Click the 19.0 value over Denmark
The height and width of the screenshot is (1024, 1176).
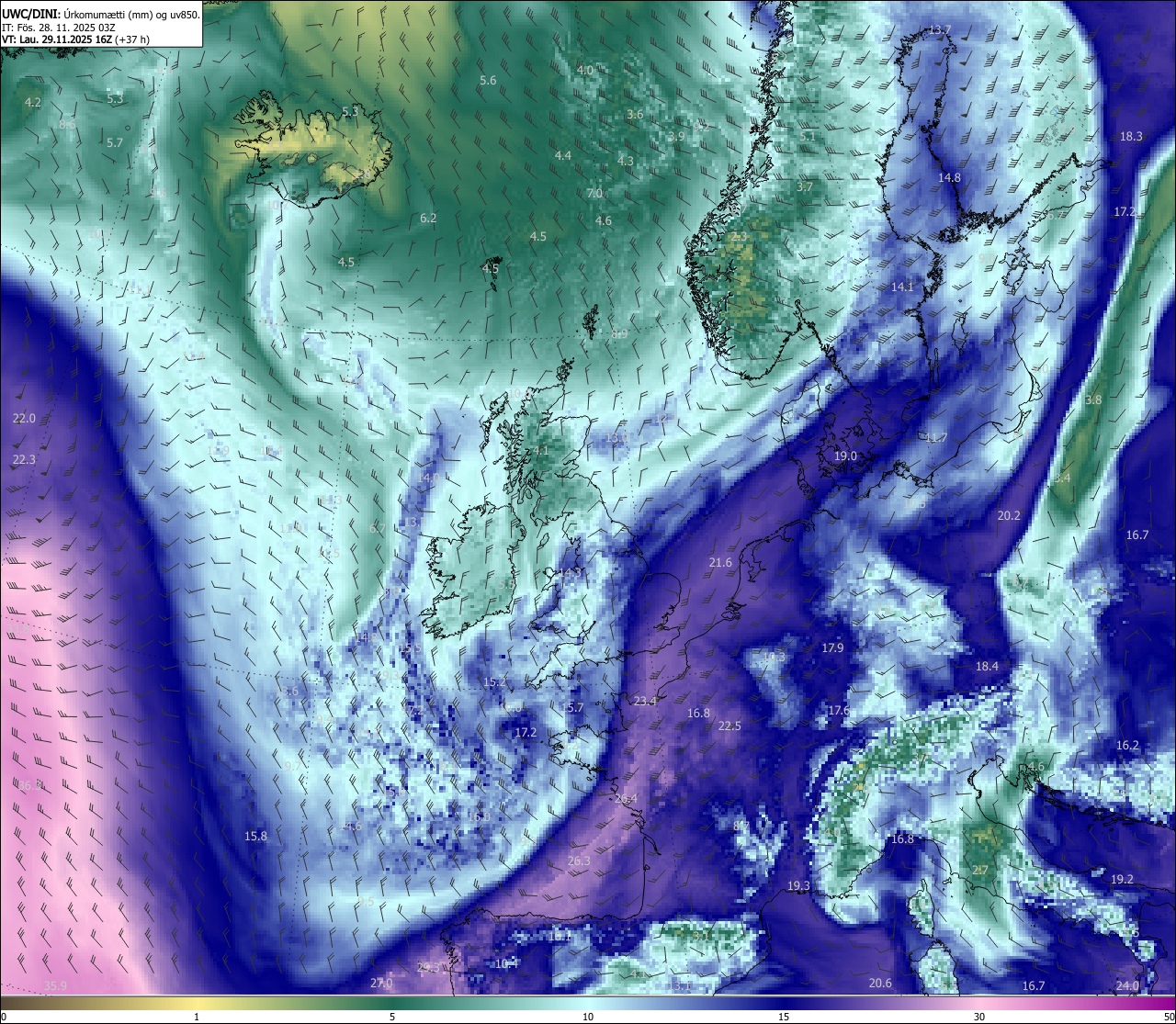(845, 456)
